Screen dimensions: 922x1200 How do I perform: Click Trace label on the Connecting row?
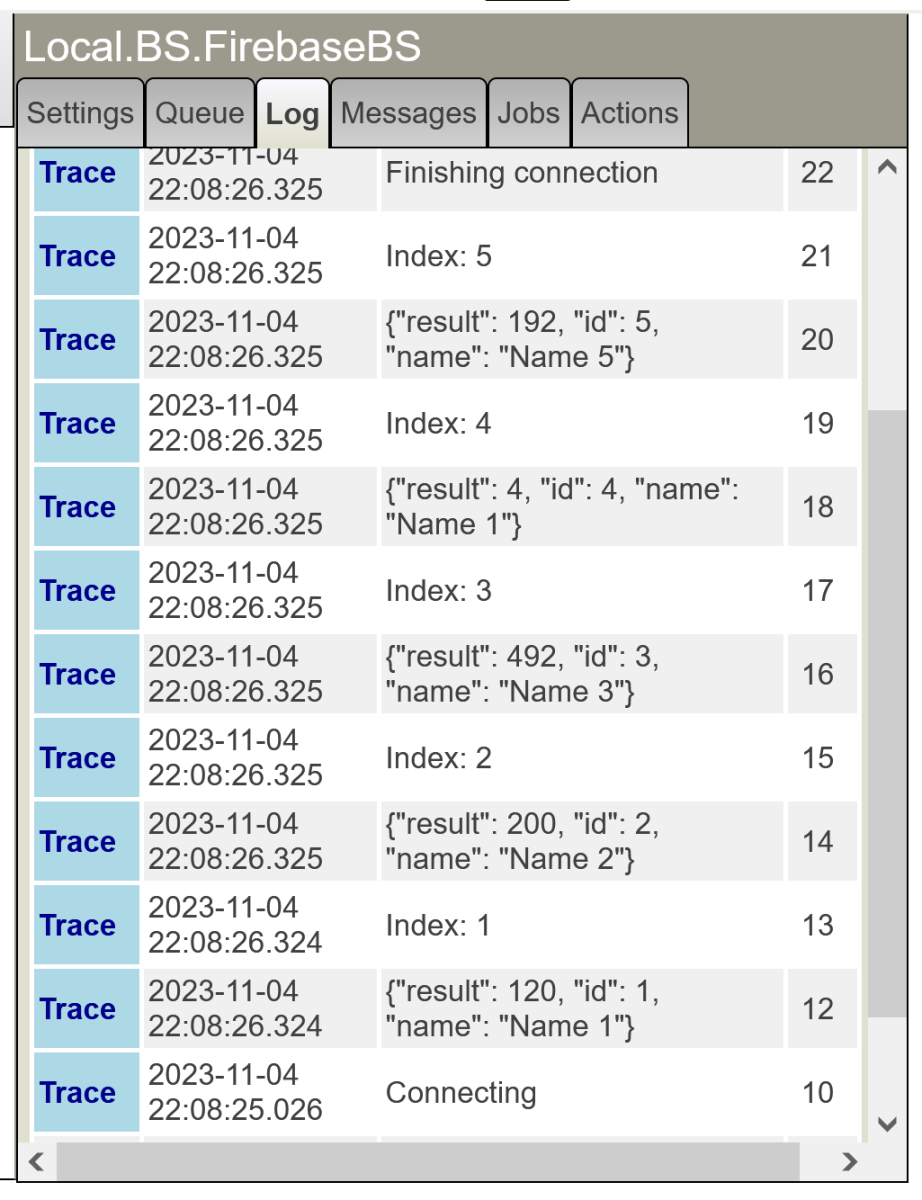(x=78, y=1093)
